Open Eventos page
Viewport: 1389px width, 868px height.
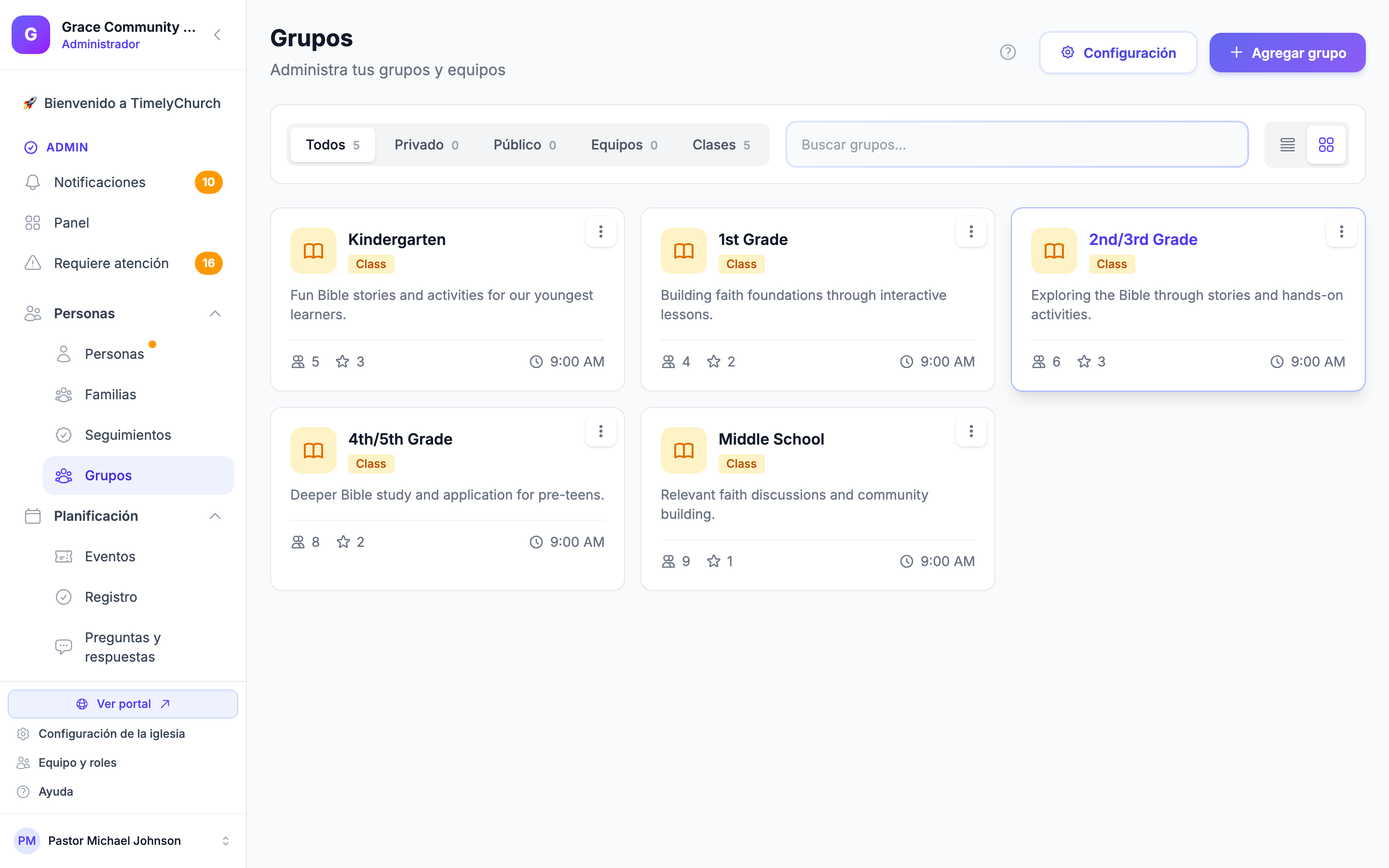pos(138,556)
